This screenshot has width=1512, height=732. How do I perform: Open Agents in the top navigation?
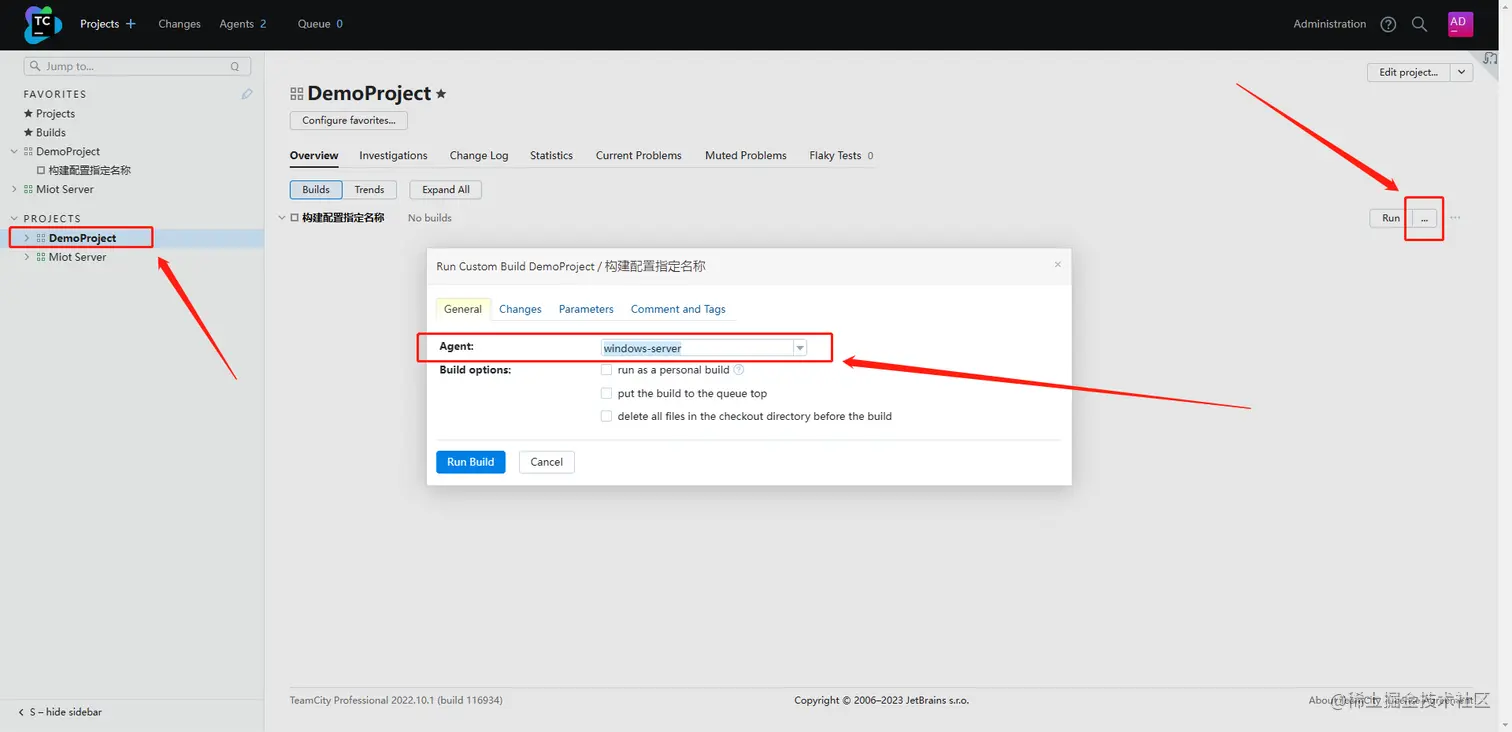243,24
